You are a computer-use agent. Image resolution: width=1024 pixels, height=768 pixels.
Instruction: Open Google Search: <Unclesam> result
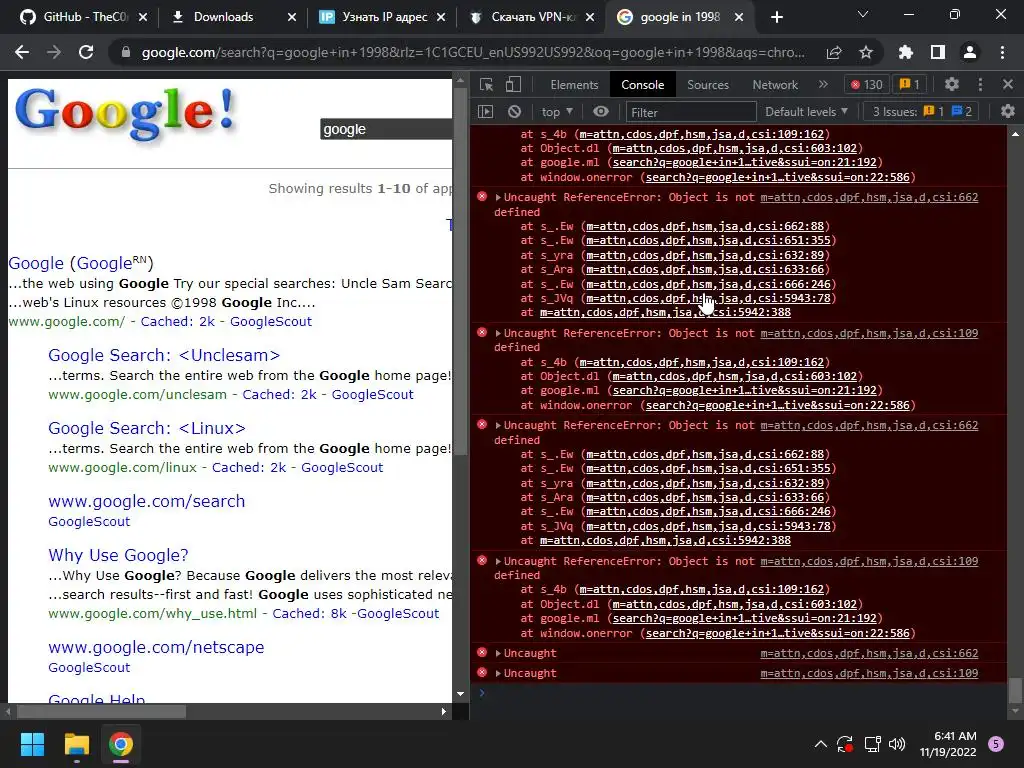164,355
